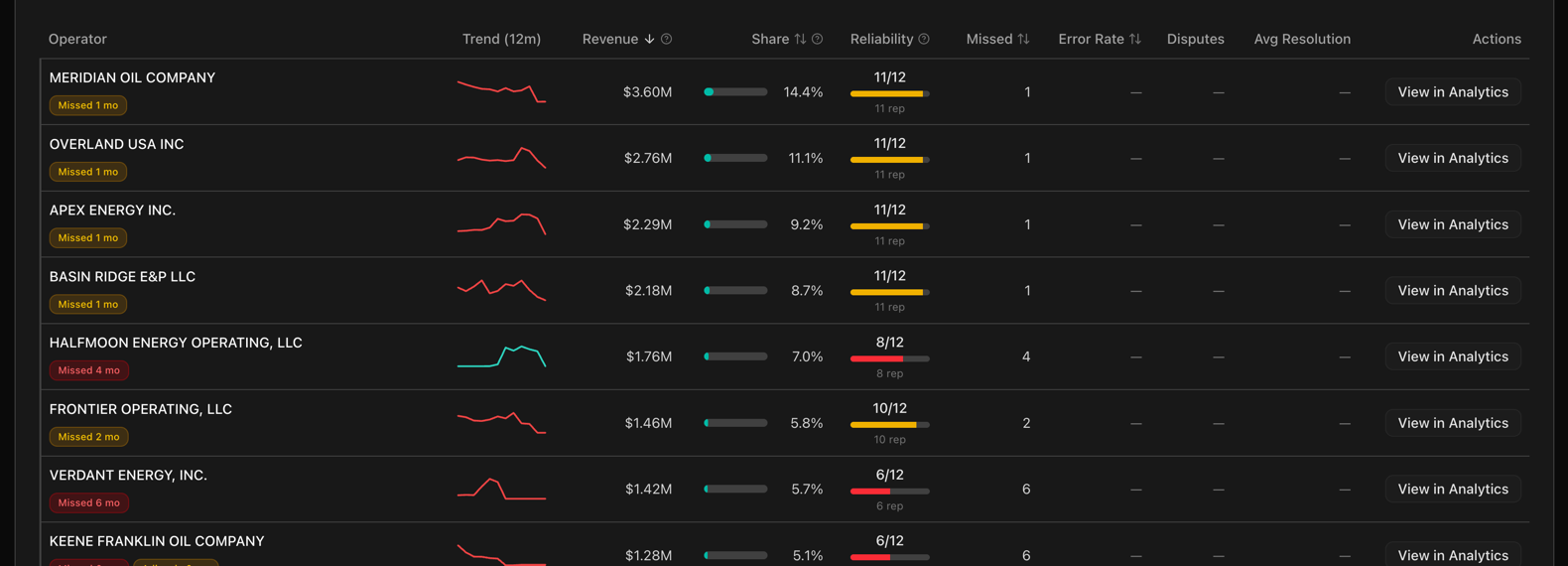View Halfmoon Energy Operating in Analytics
The width and height of the screenshot is (1568, 566).
1453,356
